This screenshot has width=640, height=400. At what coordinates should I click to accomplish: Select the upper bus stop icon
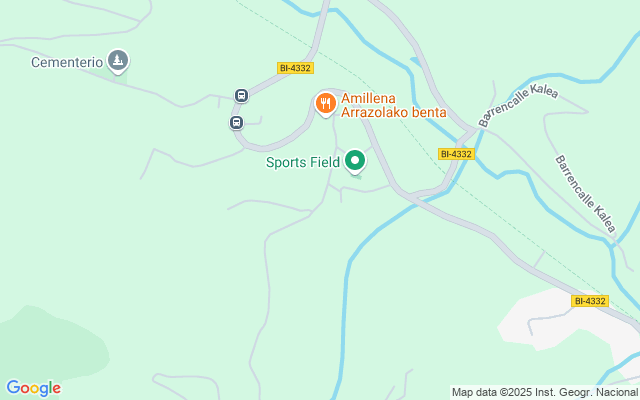(x=241, y=96)
